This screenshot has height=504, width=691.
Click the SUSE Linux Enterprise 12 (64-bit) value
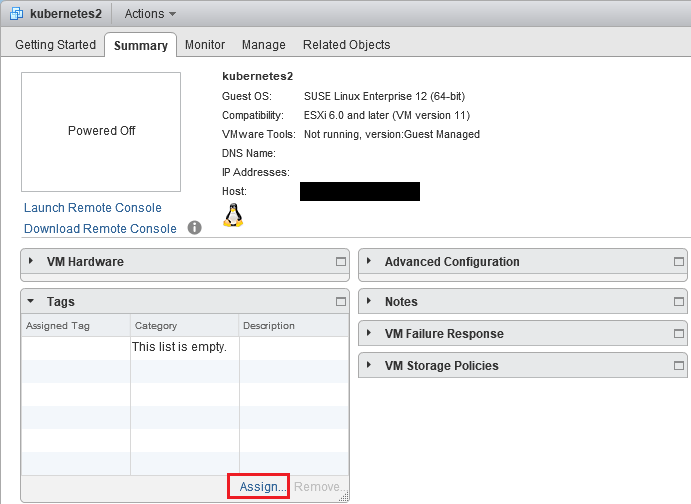tap(384, 96)
